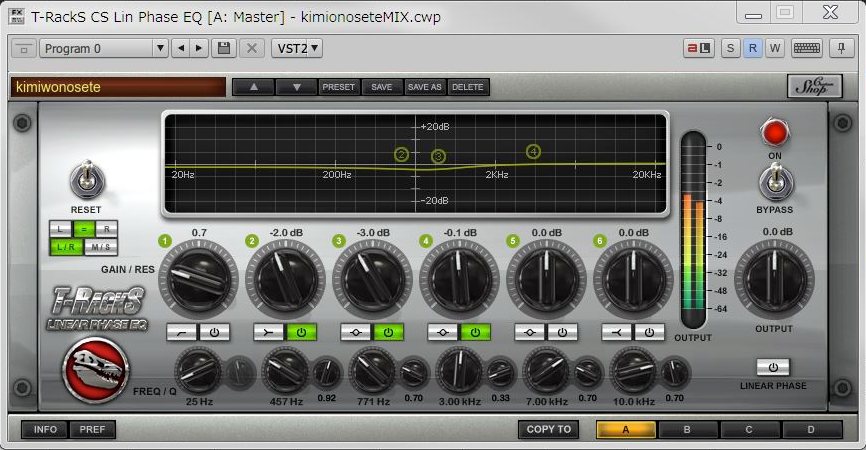Image resolution: width=866 pixels, height=450 pixels.
Task: Switch to snapshot C
Action: tap(749, 430)
